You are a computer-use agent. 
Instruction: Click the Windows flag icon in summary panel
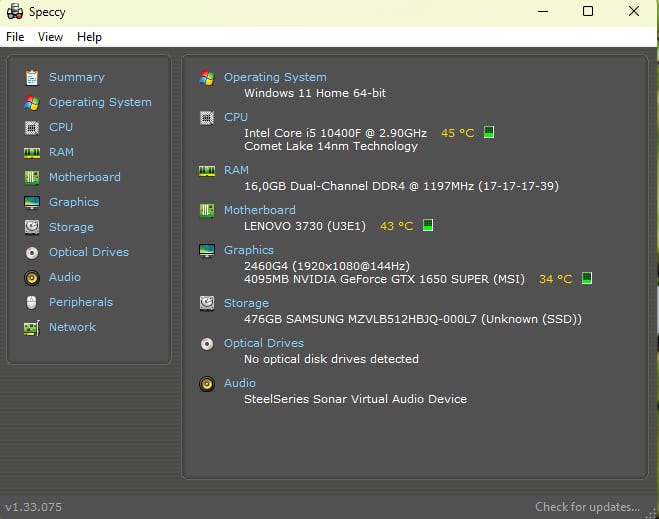pos(207,78)
